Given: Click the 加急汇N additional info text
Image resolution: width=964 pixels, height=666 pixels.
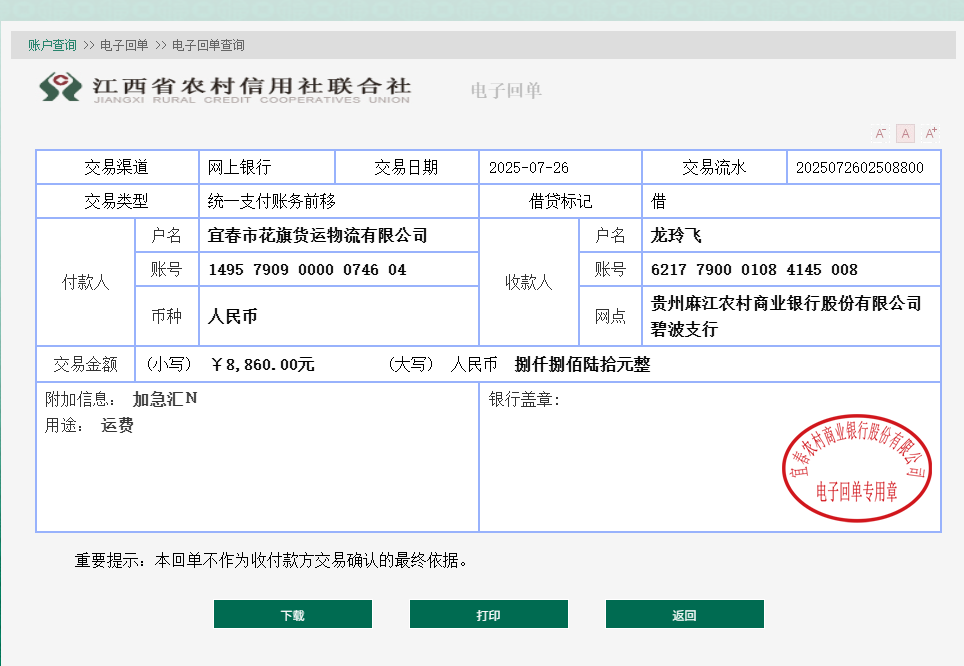Looking at the screenshot, I should click(x=165, y=399).
